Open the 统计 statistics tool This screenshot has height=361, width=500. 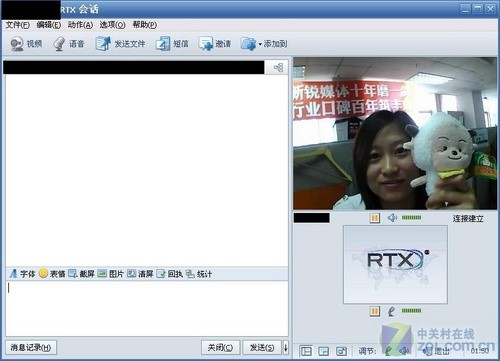(x=199, y=274)
